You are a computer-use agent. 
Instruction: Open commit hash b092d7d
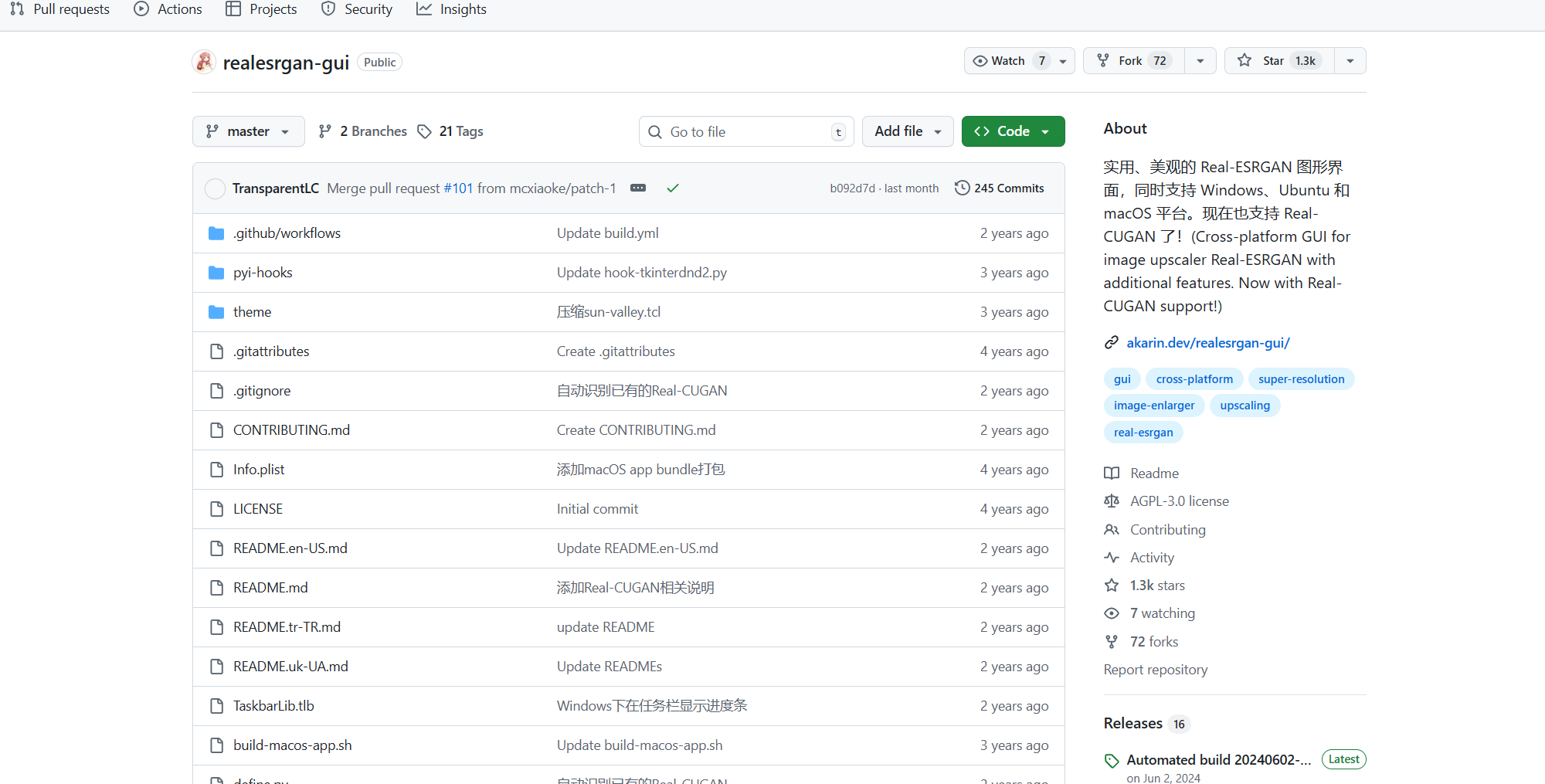tap(852, 188)
